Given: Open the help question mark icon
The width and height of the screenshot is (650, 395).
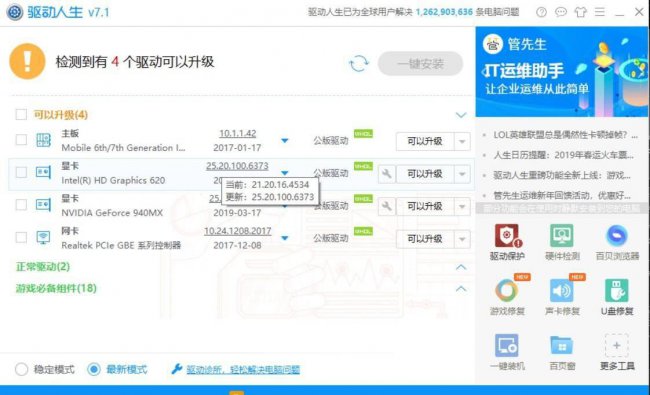Looking at the screenshot, I should pos(541,12).
